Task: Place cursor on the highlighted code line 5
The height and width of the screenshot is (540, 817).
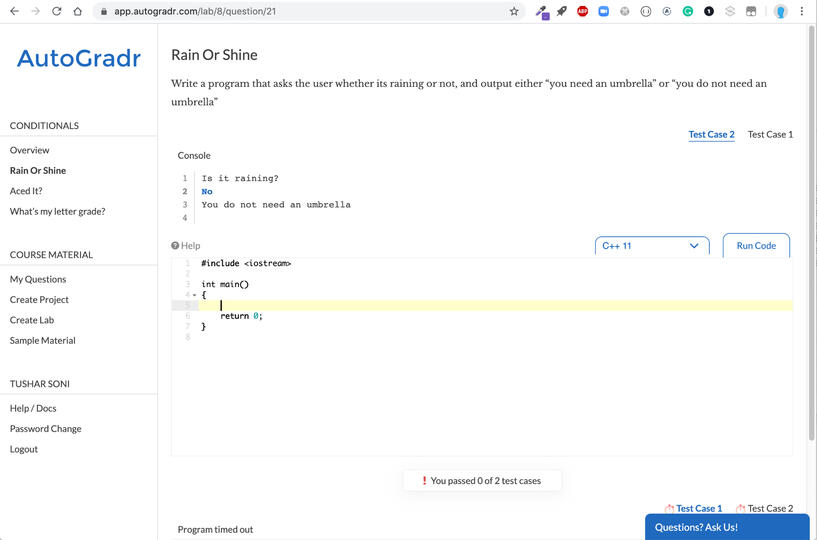Action: (495, 305)
